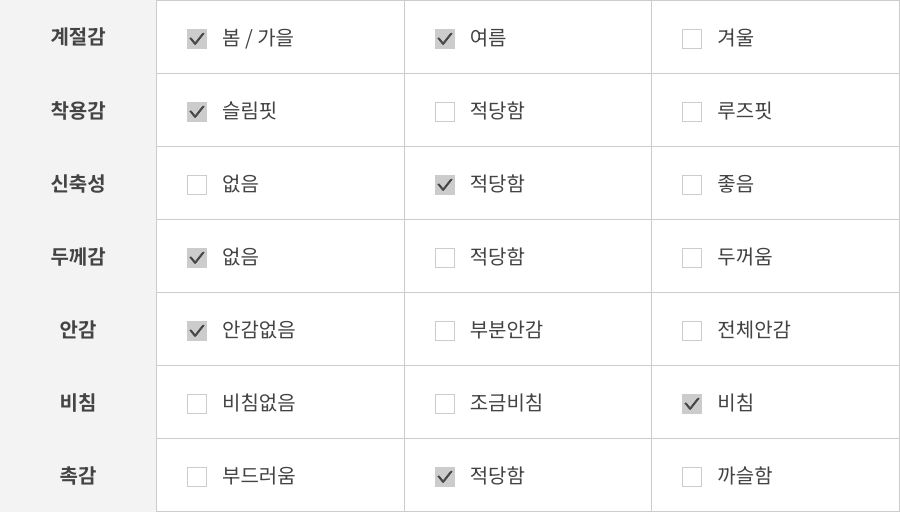Check 적당함 in the 착용감 row

pyautogui.click(x=445, y=112)
